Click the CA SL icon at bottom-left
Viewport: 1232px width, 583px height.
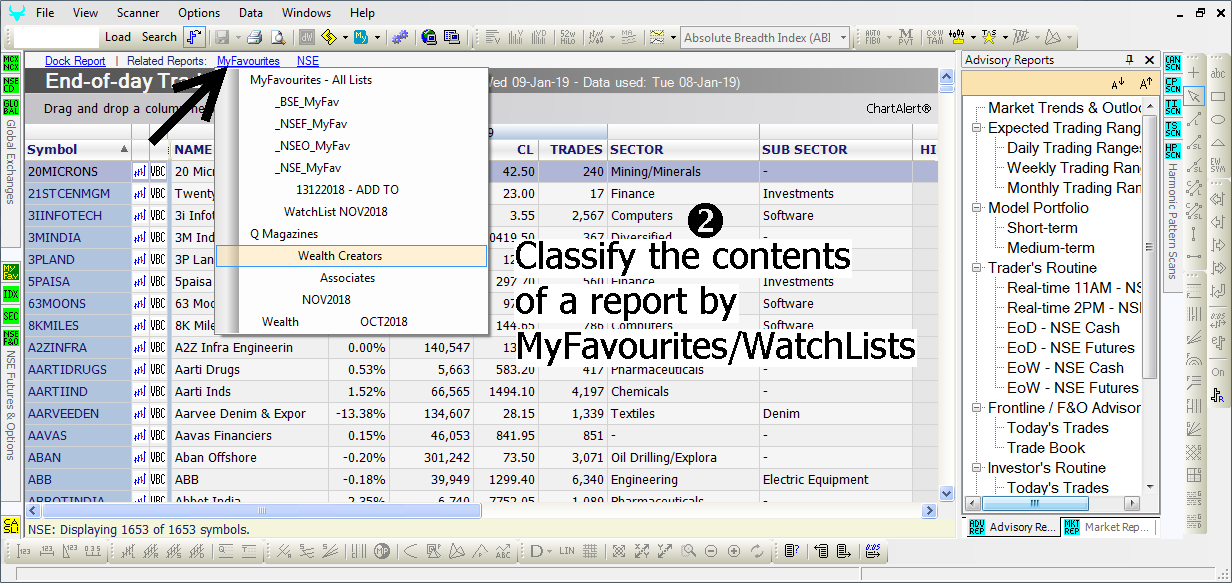[11, 525]
